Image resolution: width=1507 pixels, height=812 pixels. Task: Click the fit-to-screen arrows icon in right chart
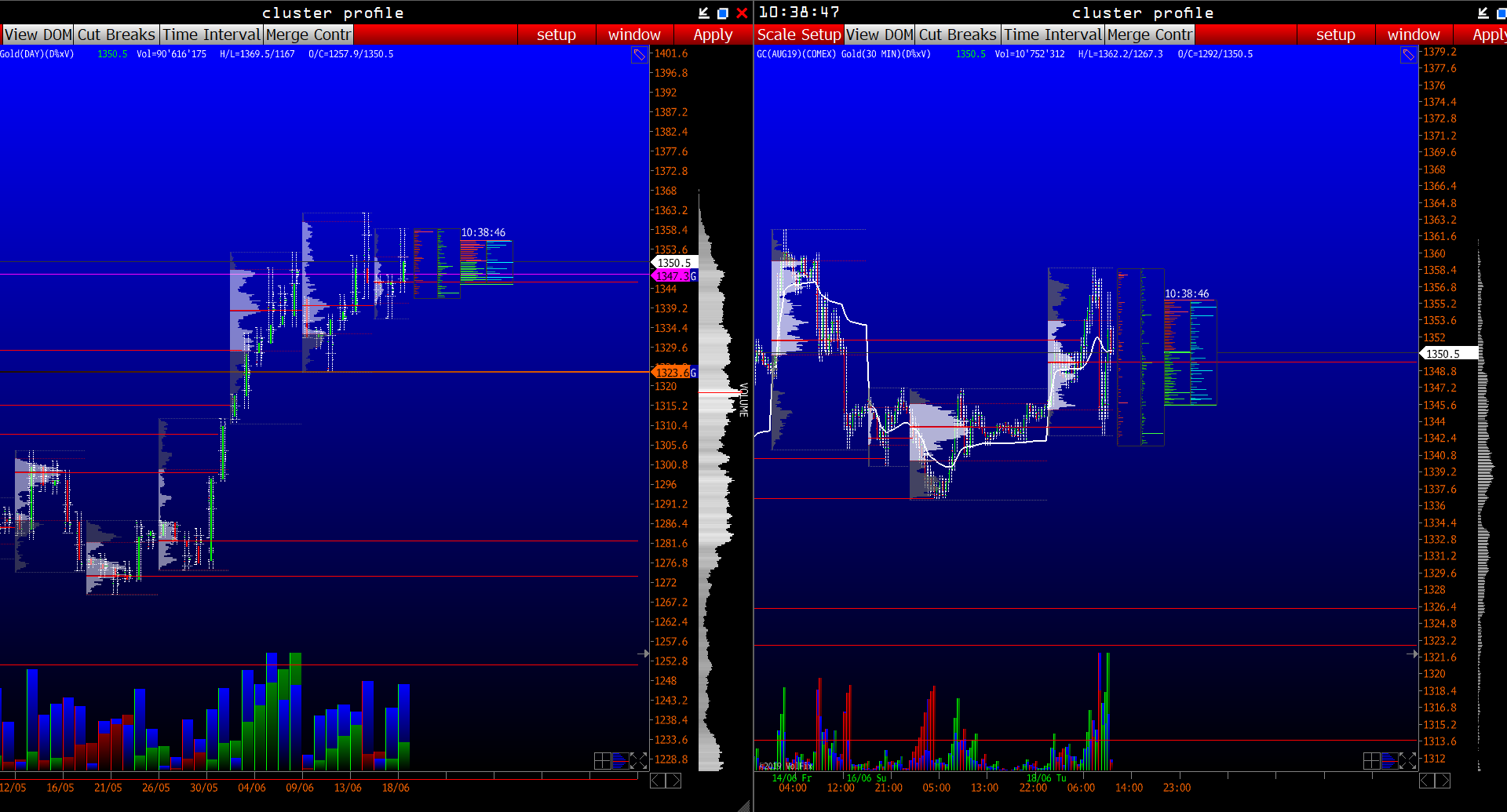tap(1408, 760)
